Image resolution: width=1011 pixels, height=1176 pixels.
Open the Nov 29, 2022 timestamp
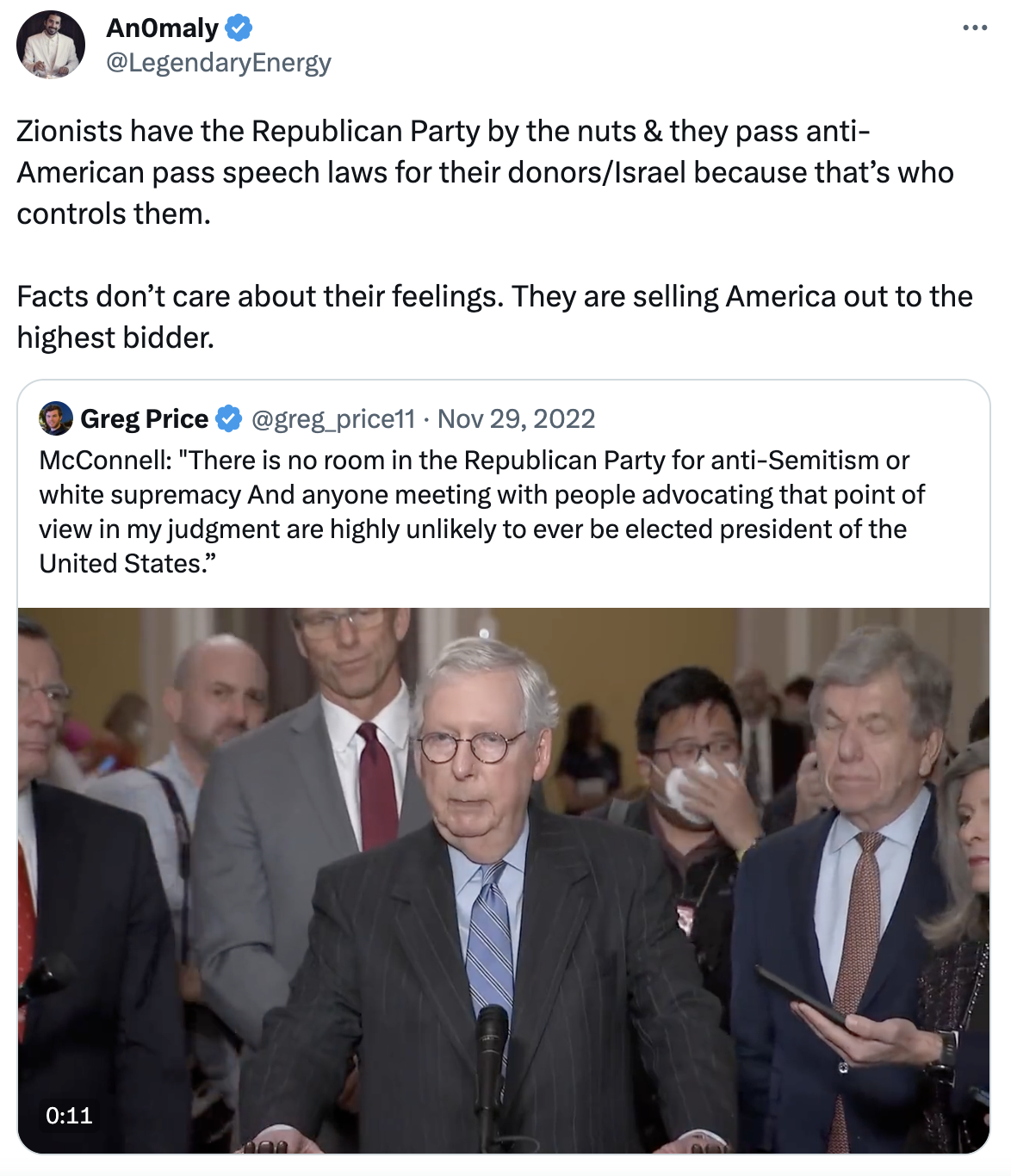coord(517,419)
